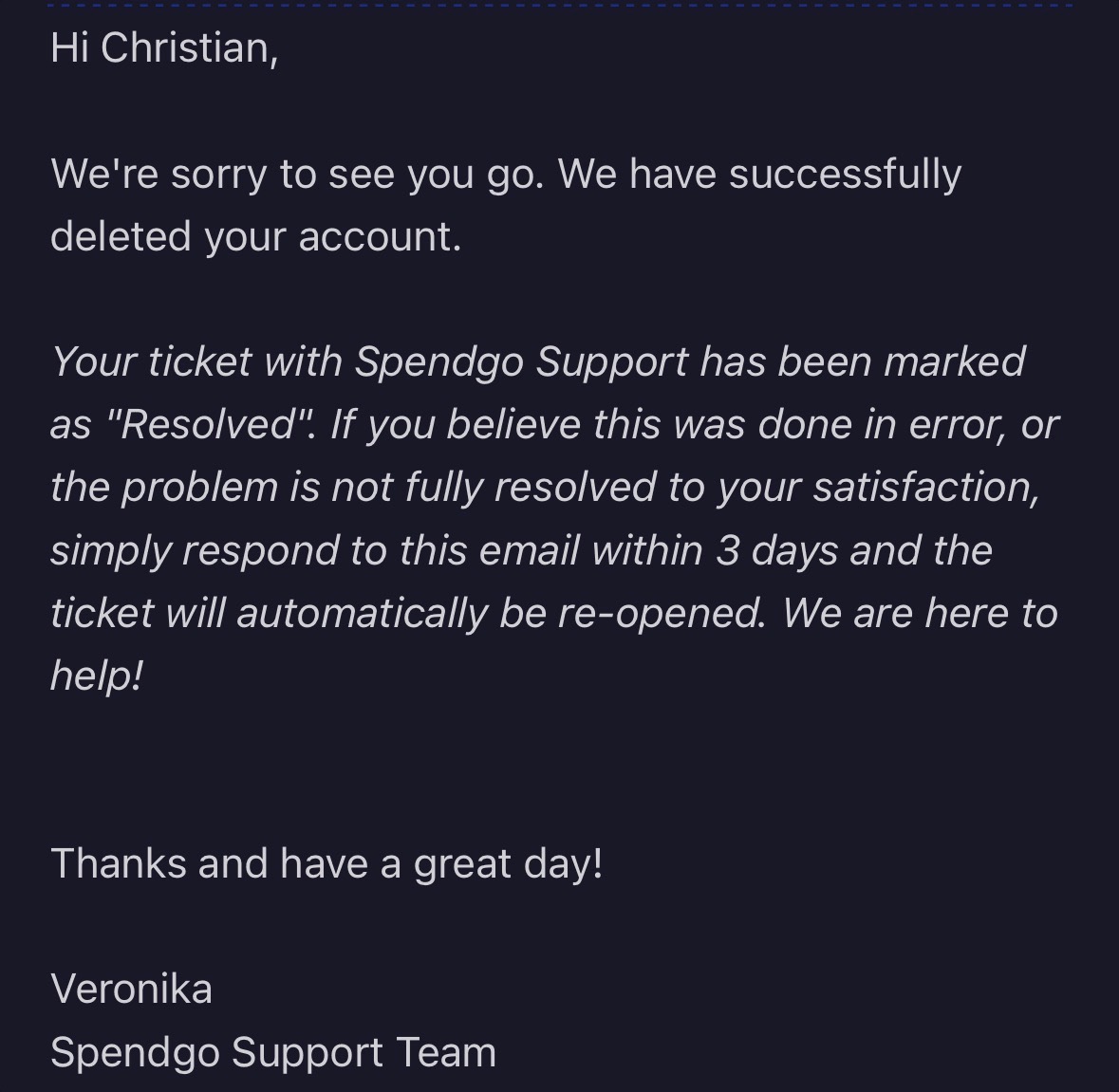Click the dashed divider line above the email
This screenshot has width=1119, height=1092.
559,5
